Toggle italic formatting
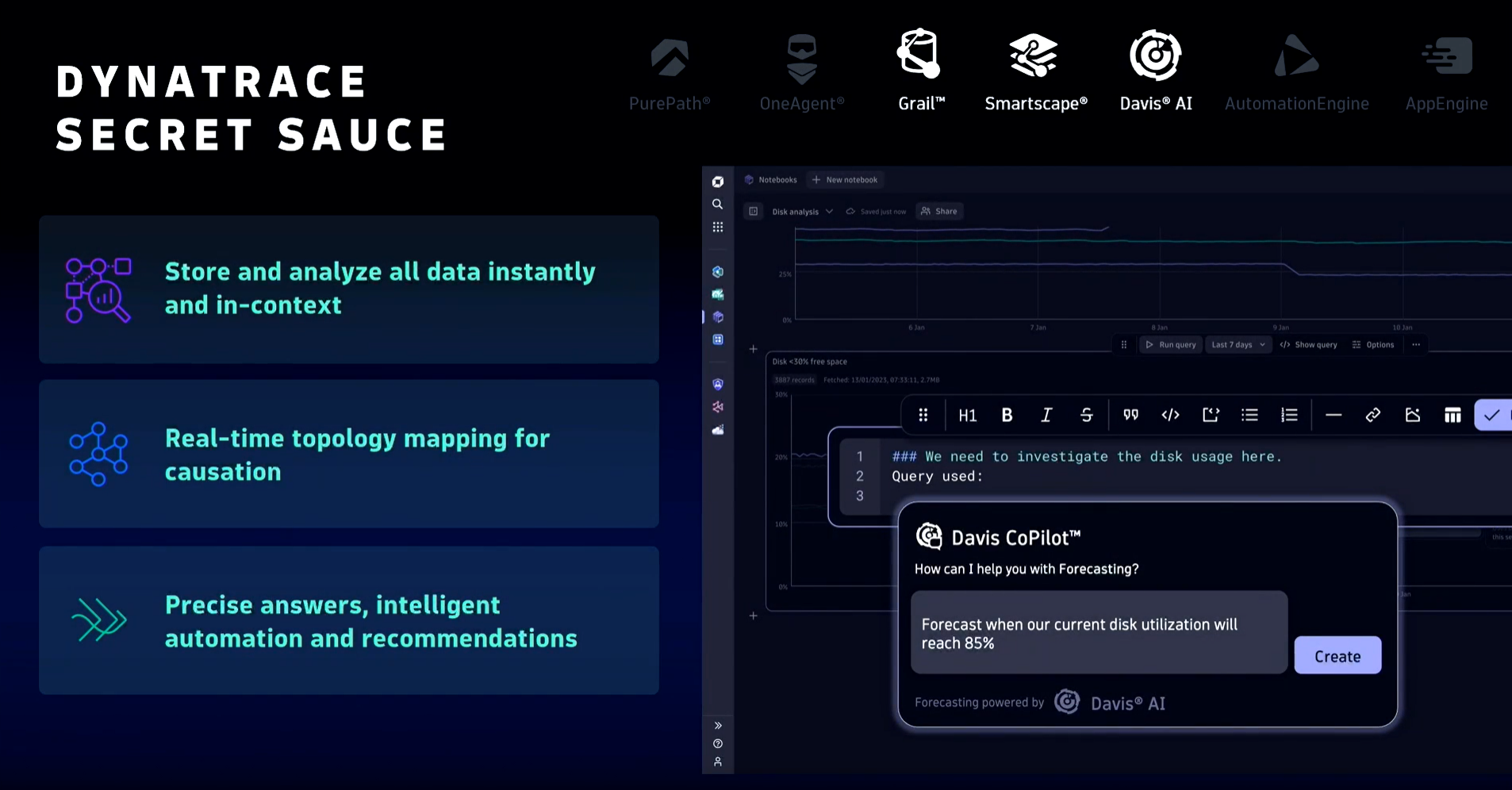 (x=1046, y=415)
